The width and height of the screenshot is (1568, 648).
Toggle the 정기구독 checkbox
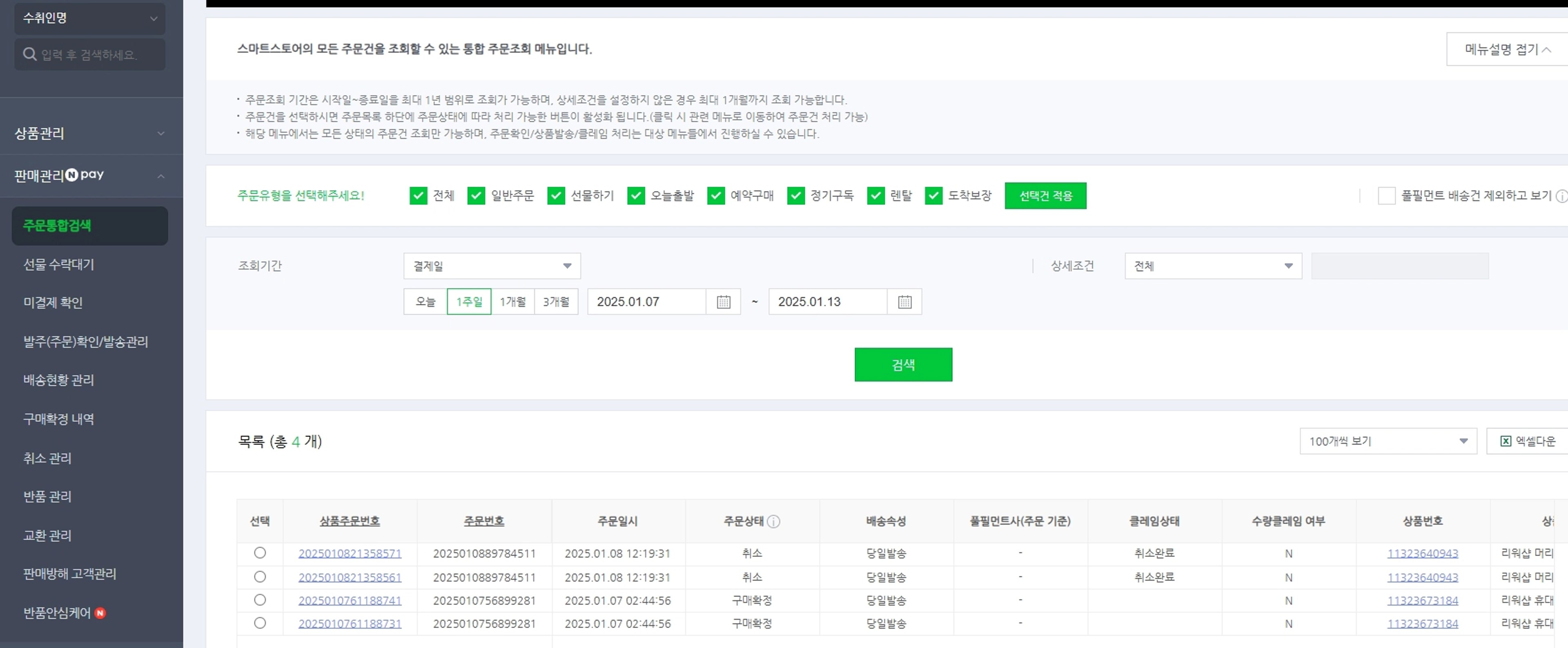[795, 195]
